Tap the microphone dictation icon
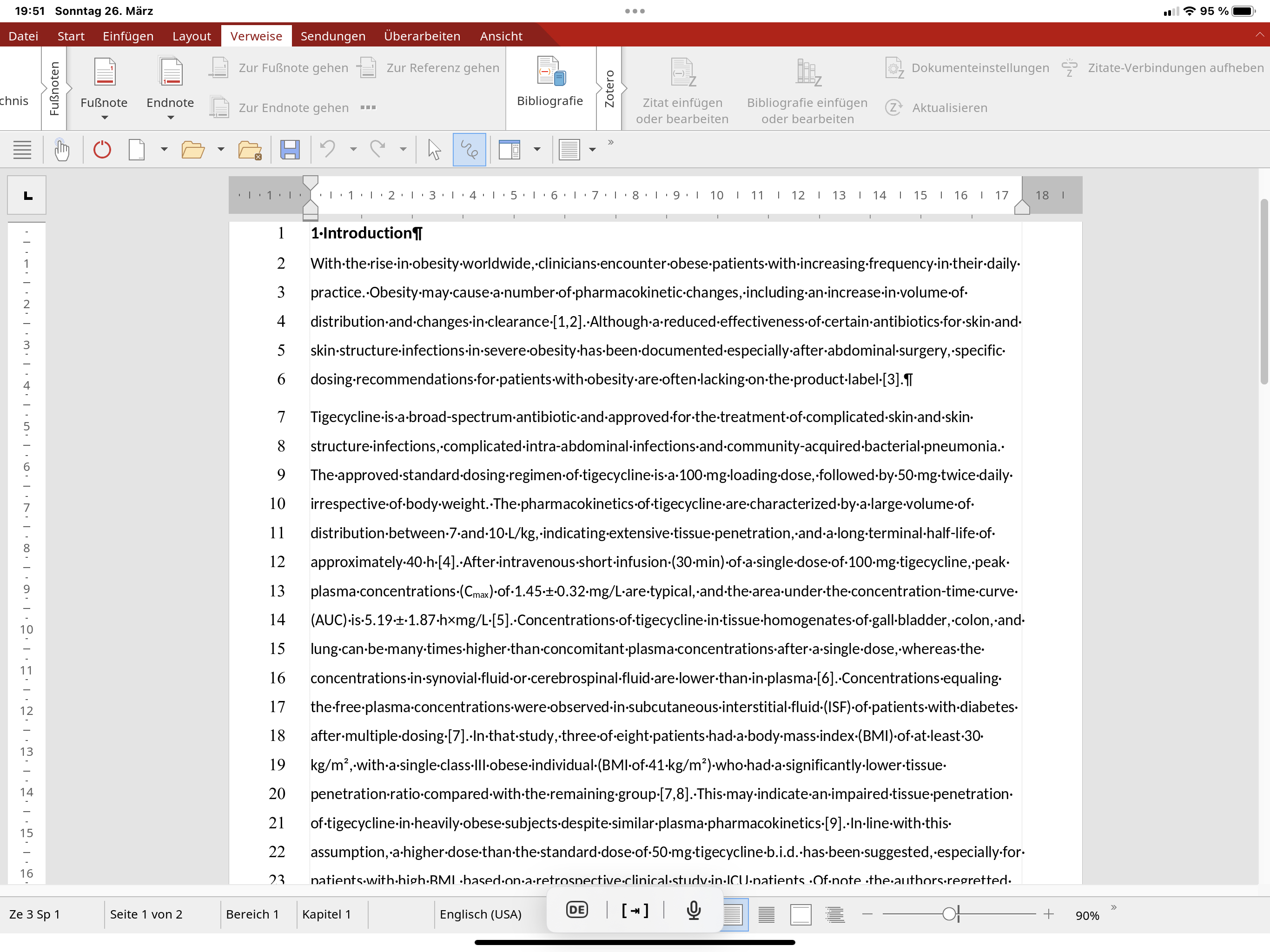Image resolution: width=1270 pixels, height=952 pixels. coord(694,910)
